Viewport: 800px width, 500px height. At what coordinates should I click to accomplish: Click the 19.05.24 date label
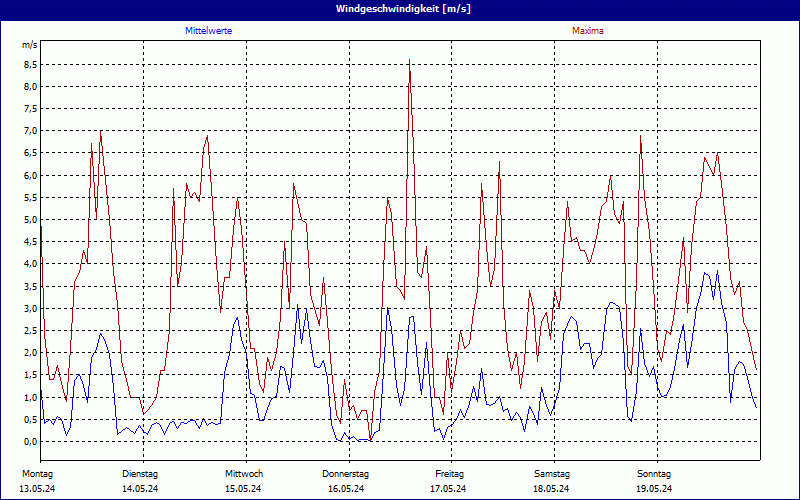655,489
